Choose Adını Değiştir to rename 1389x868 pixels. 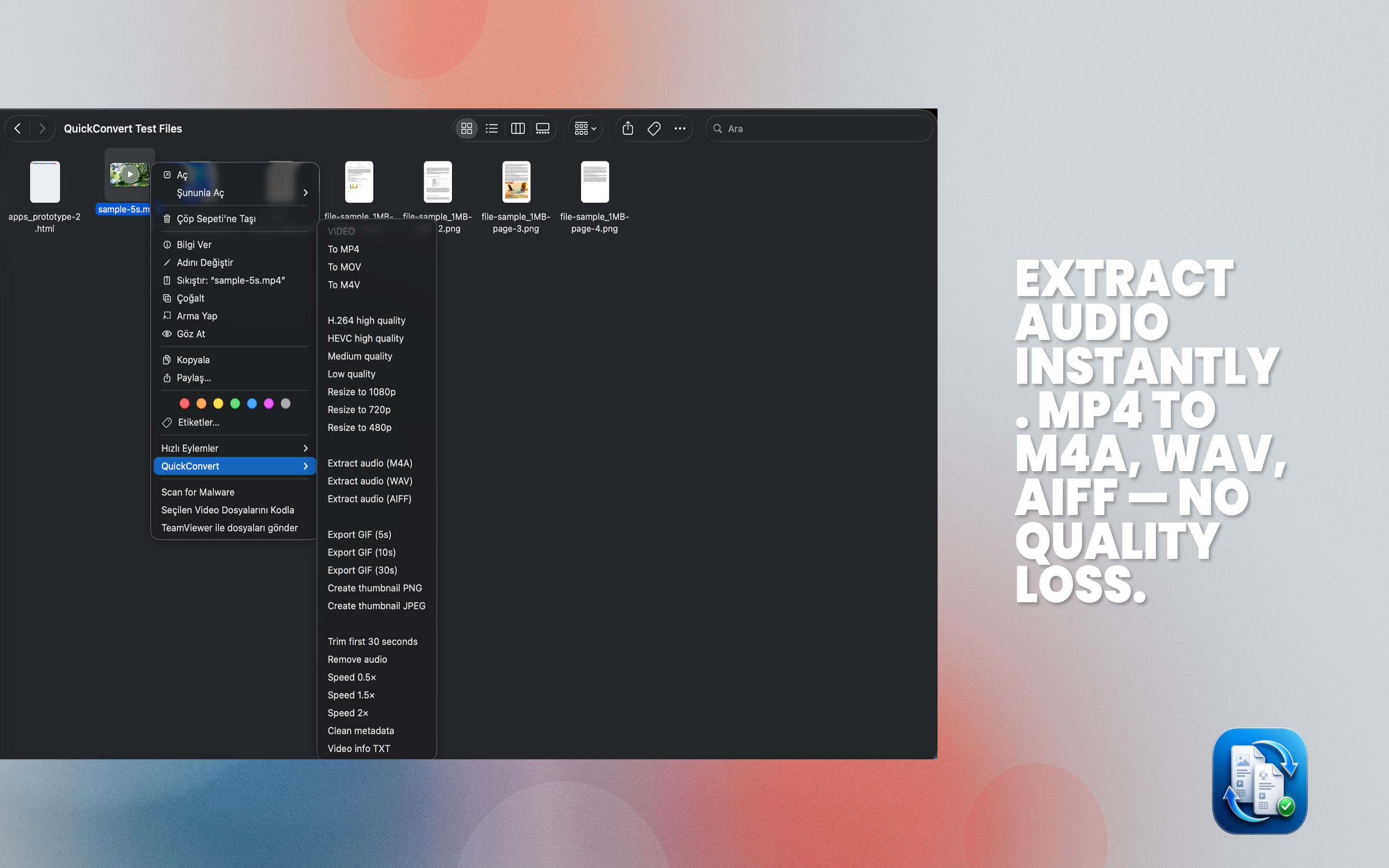click(235, 262)
